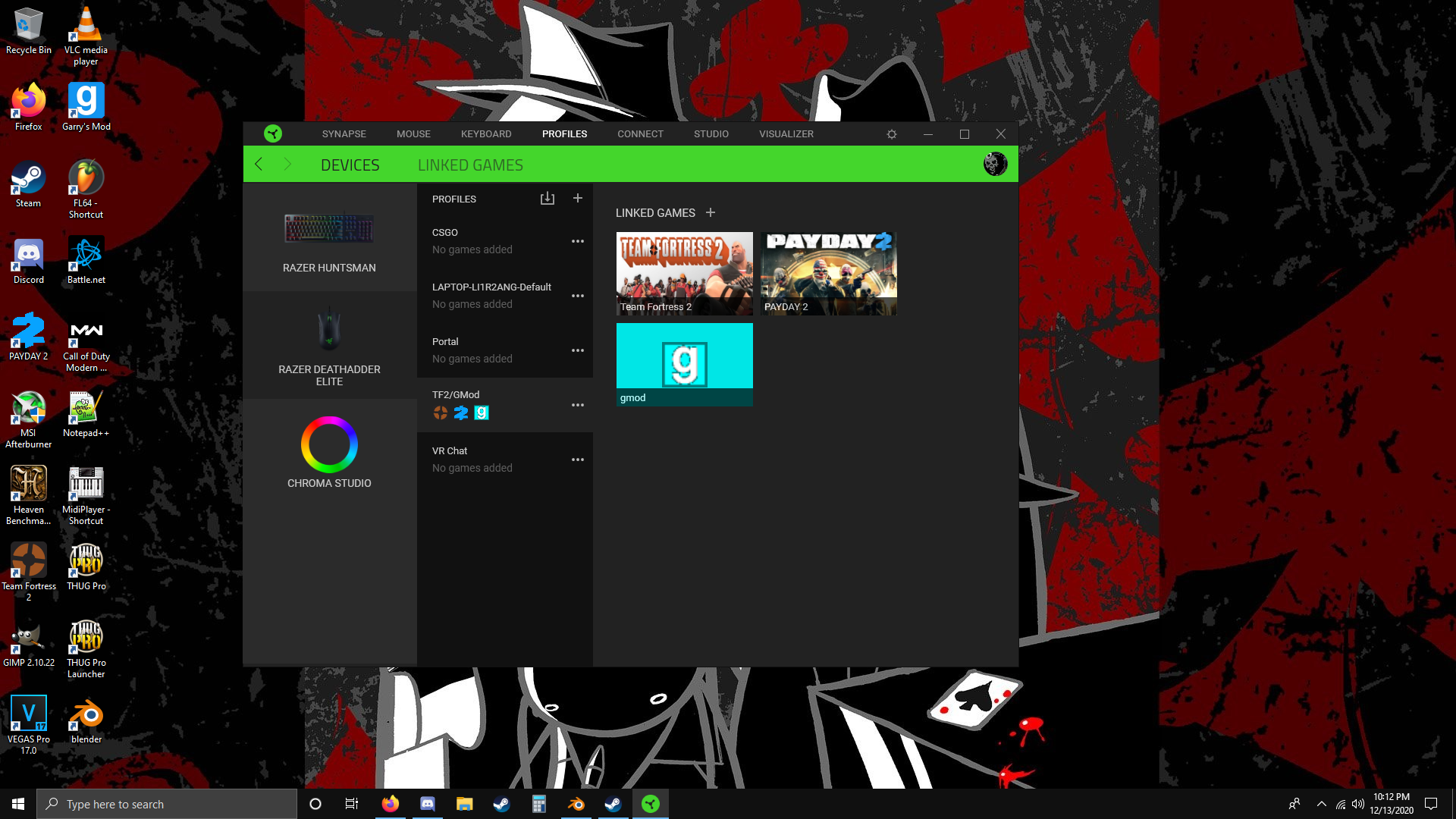Screen dimensions: 1456x819
Task: Open Discord from the taskbar
Action: (428, 804)
